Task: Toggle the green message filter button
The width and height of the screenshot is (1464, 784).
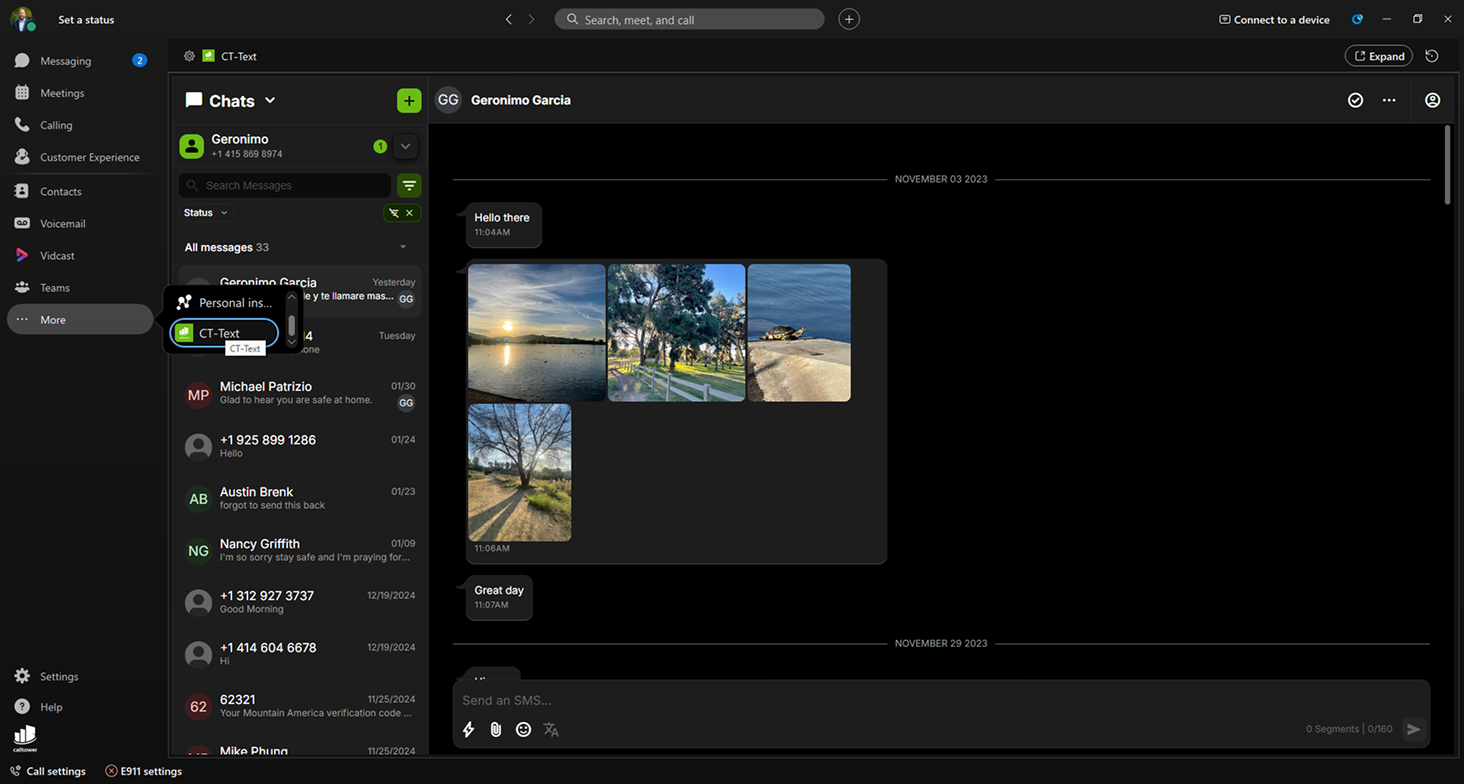Action: (408, 186)
